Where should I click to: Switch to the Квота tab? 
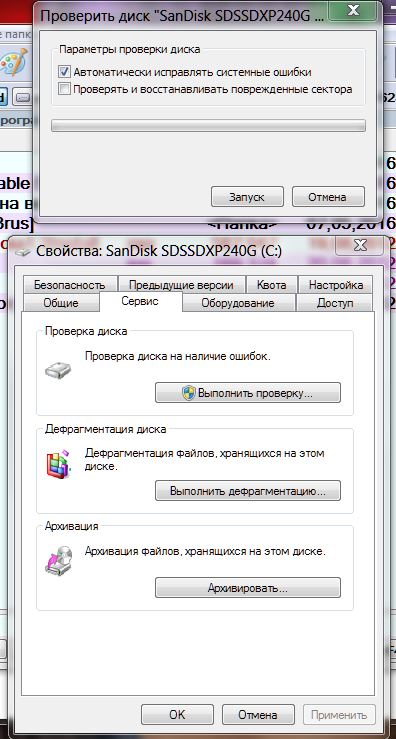click(x=272, y=285)
